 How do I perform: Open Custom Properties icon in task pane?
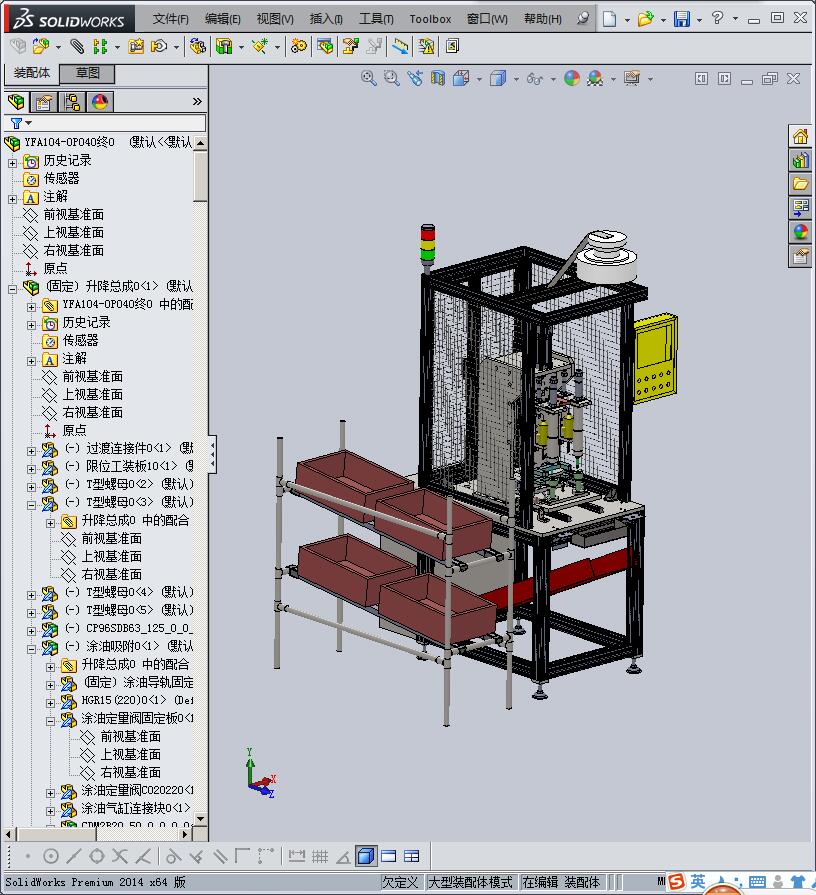[800, 256]
